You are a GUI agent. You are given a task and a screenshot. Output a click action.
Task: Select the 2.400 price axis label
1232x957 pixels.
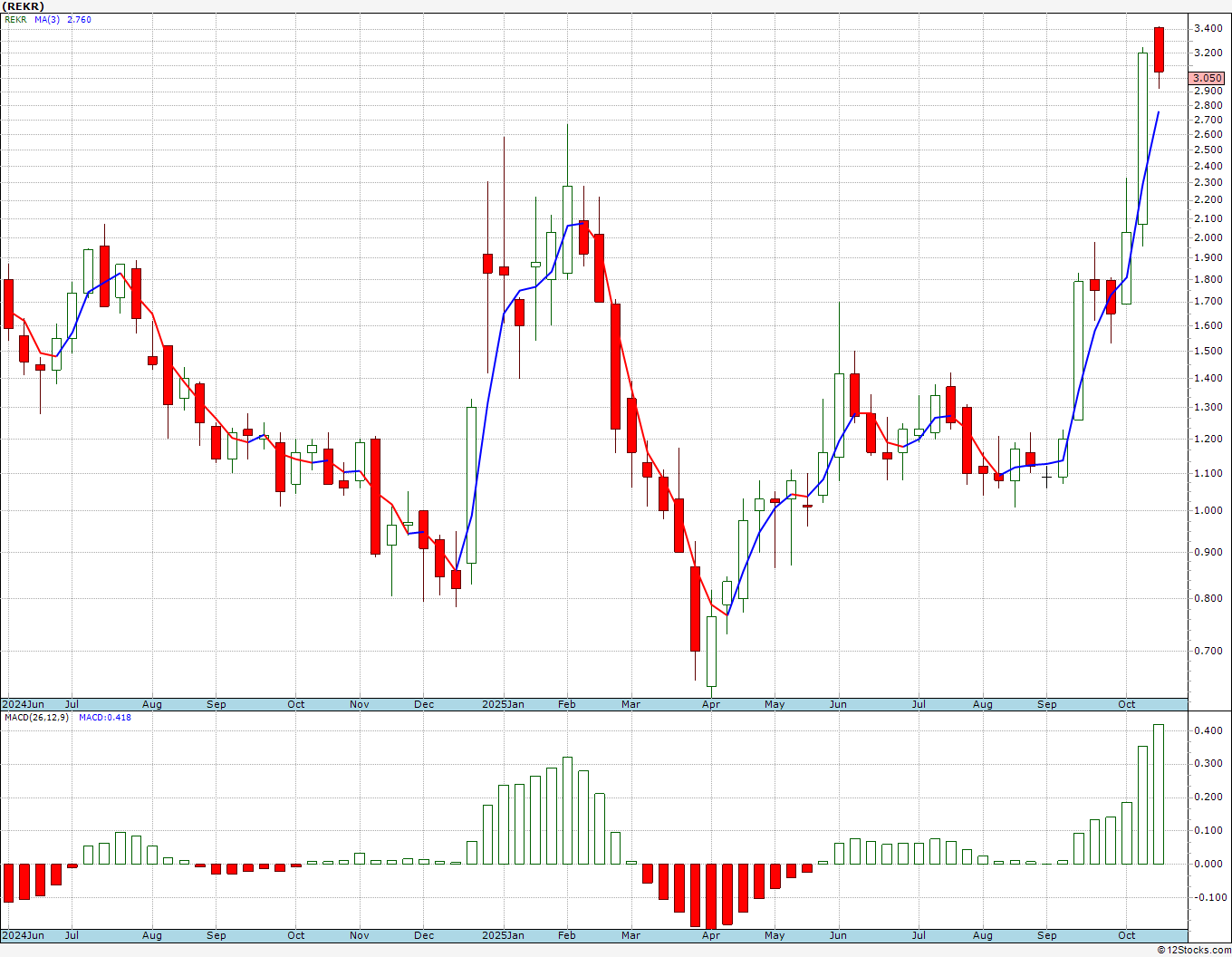click(x=1208, y=167)
